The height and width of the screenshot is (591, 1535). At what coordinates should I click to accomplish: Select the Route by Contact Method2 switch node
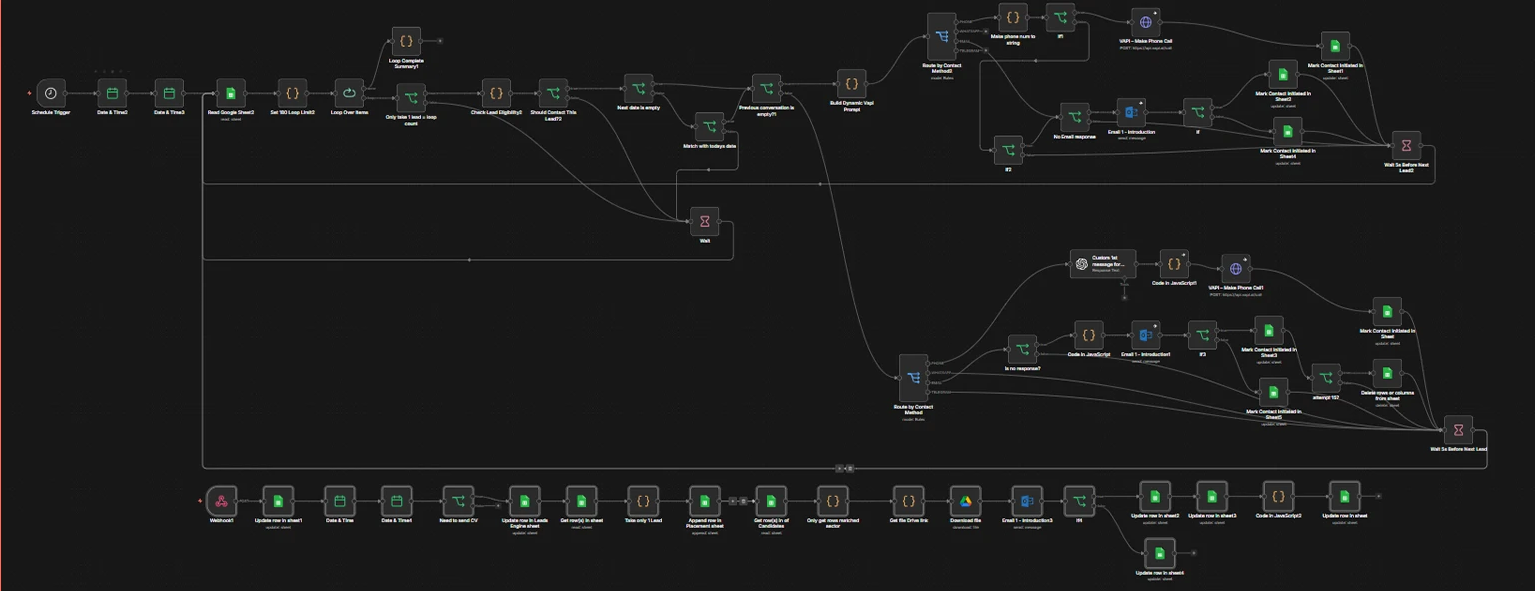(943, 36)
